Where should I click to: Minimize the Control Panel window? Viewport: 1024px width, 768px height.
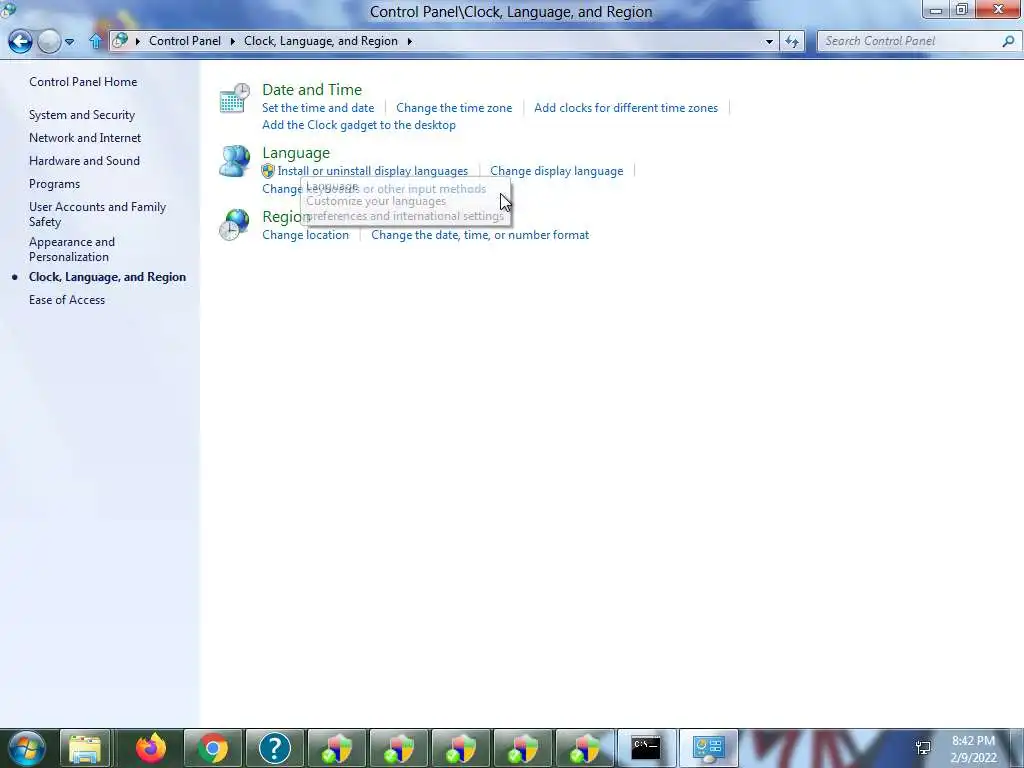(936, 10)
